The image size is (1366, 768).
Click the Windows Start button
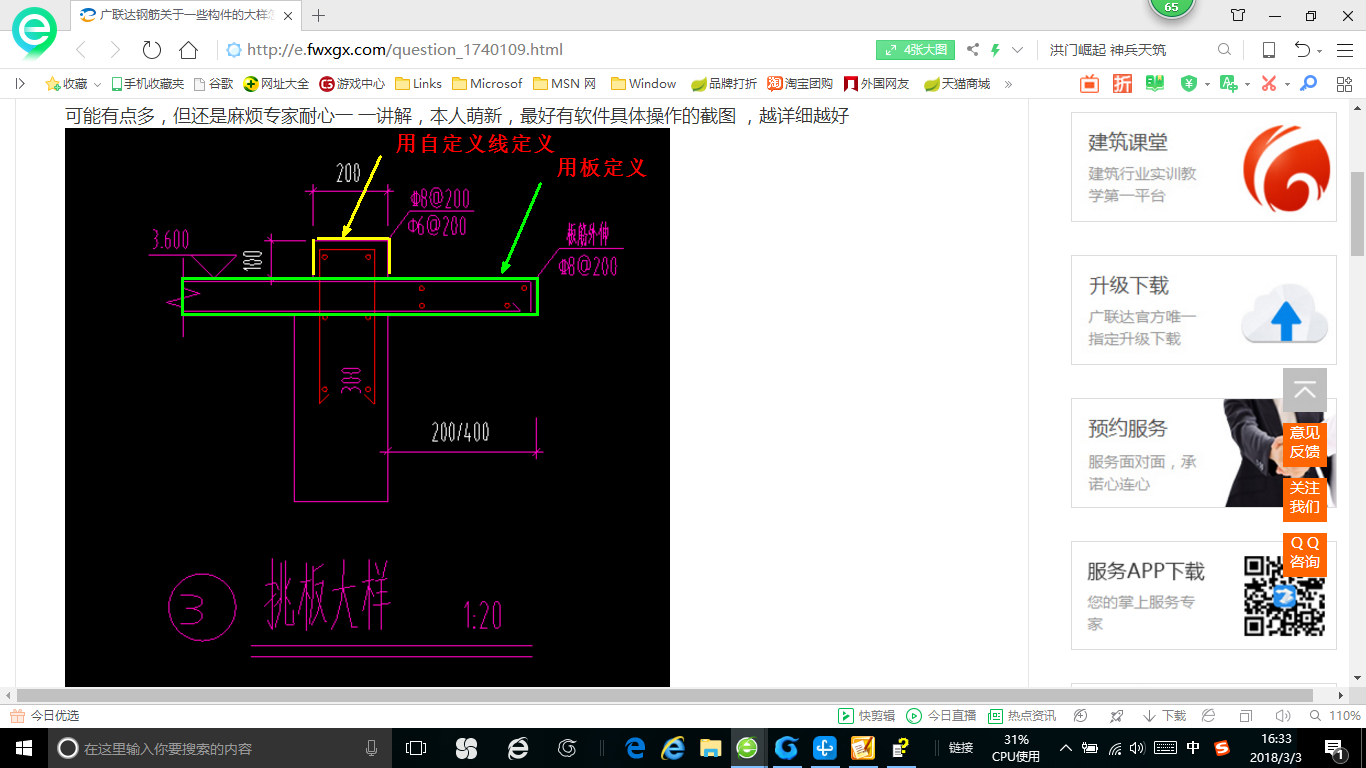pos(23,747)
